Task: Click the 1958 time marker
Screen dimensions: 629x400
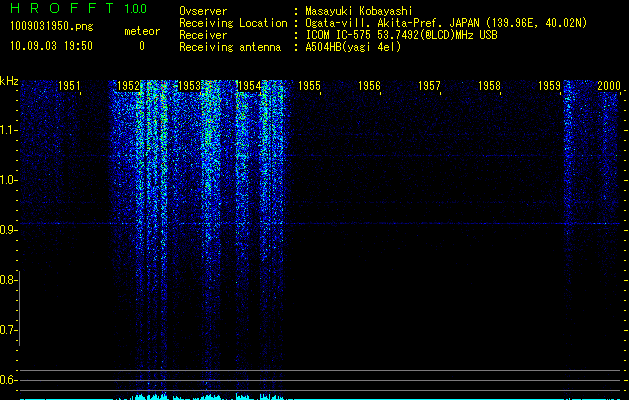Action: (489, 86)
